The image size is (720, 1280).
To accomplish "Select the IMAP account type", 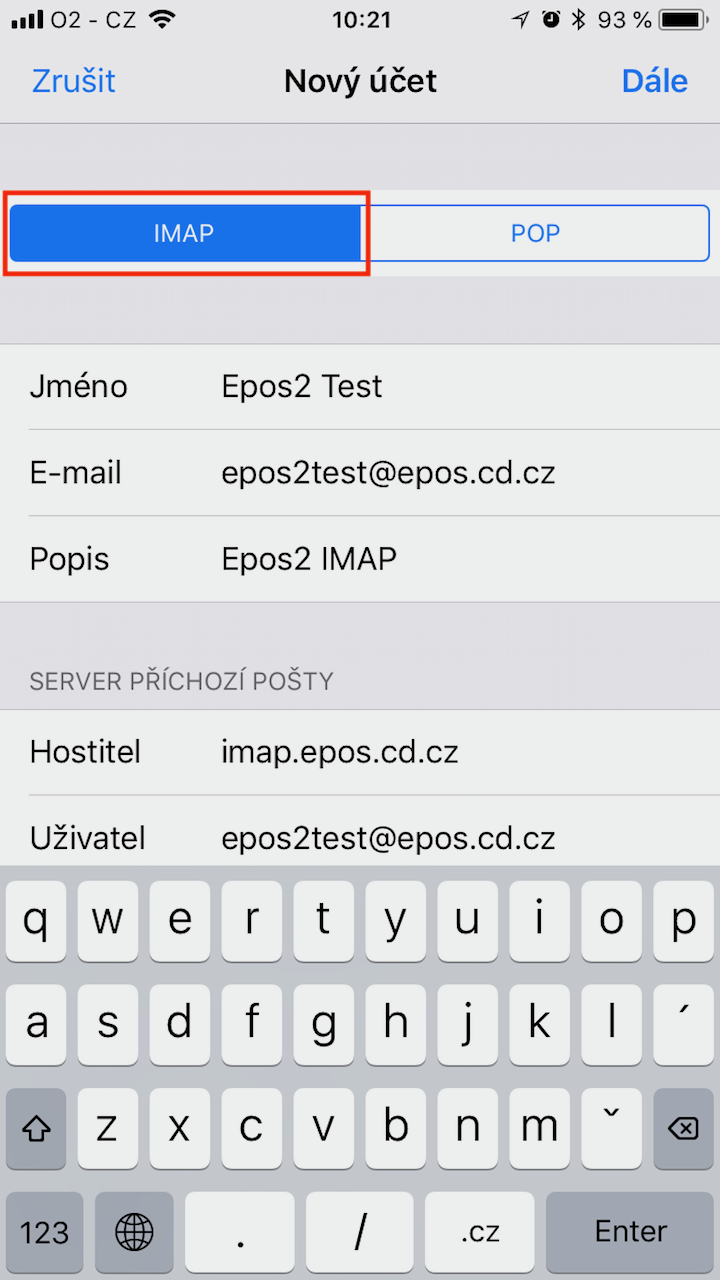I will [x=184, y=233].
